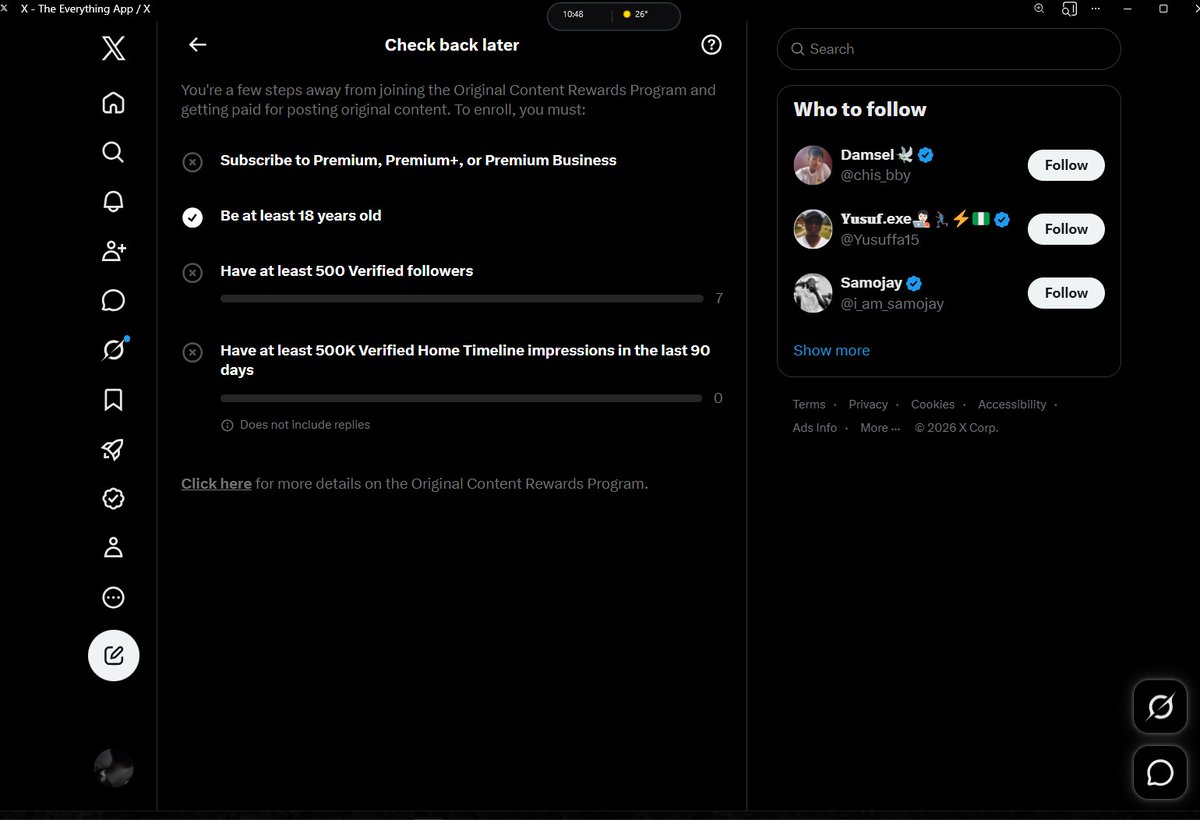This screenshot has height=820, width=1200.
Task: Expand the More footer menu
Action: (x=879, y=427)
